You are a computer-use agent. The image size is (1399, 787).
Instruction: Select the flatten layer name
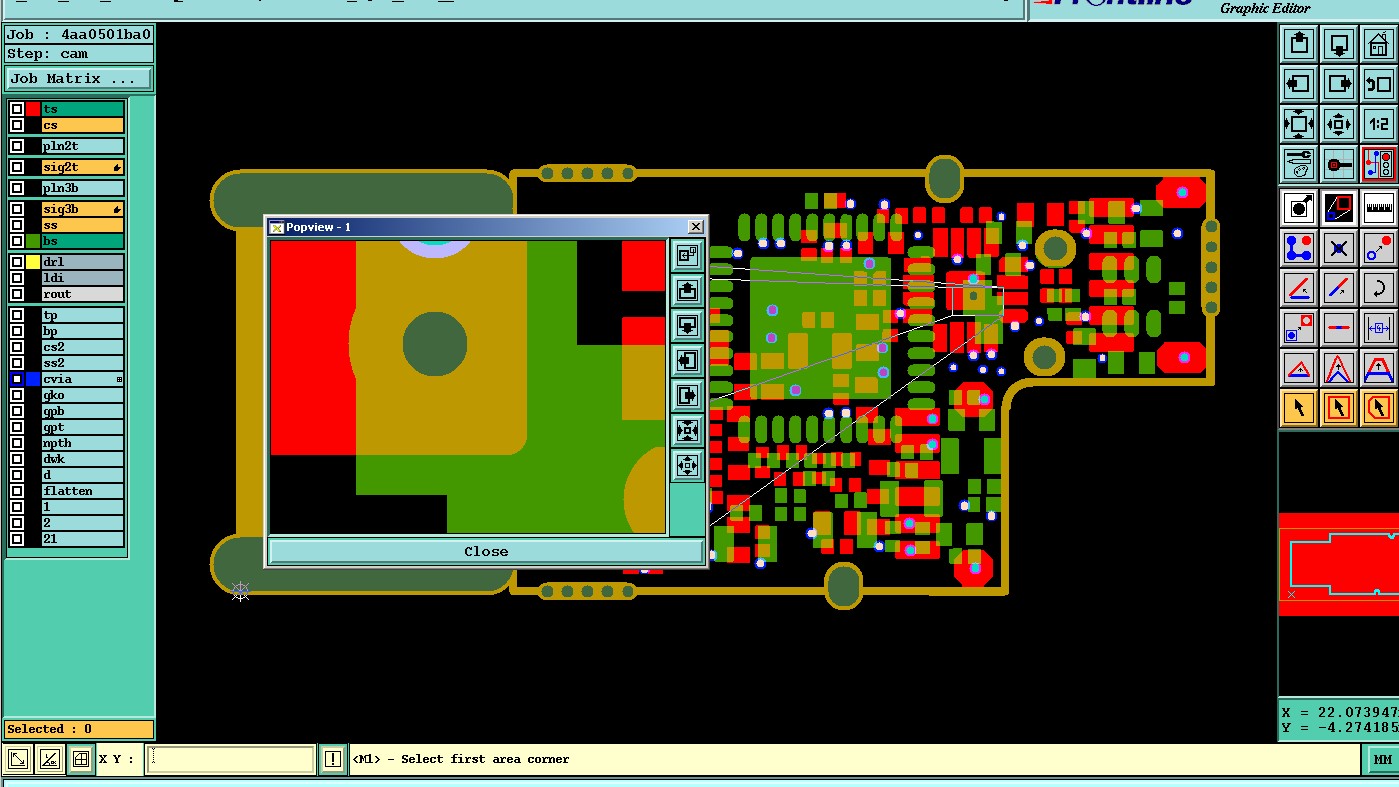[x=83, y=491]
